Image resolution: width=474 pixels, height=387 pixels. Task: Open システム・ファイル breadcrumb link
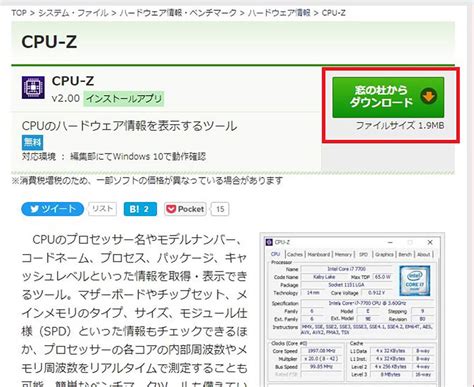(73, 13)
